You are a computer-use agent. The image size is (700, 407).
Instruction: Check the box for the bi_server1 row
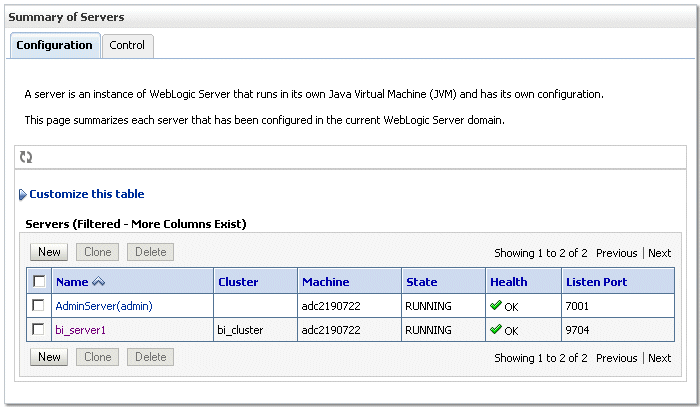[38, 329]
